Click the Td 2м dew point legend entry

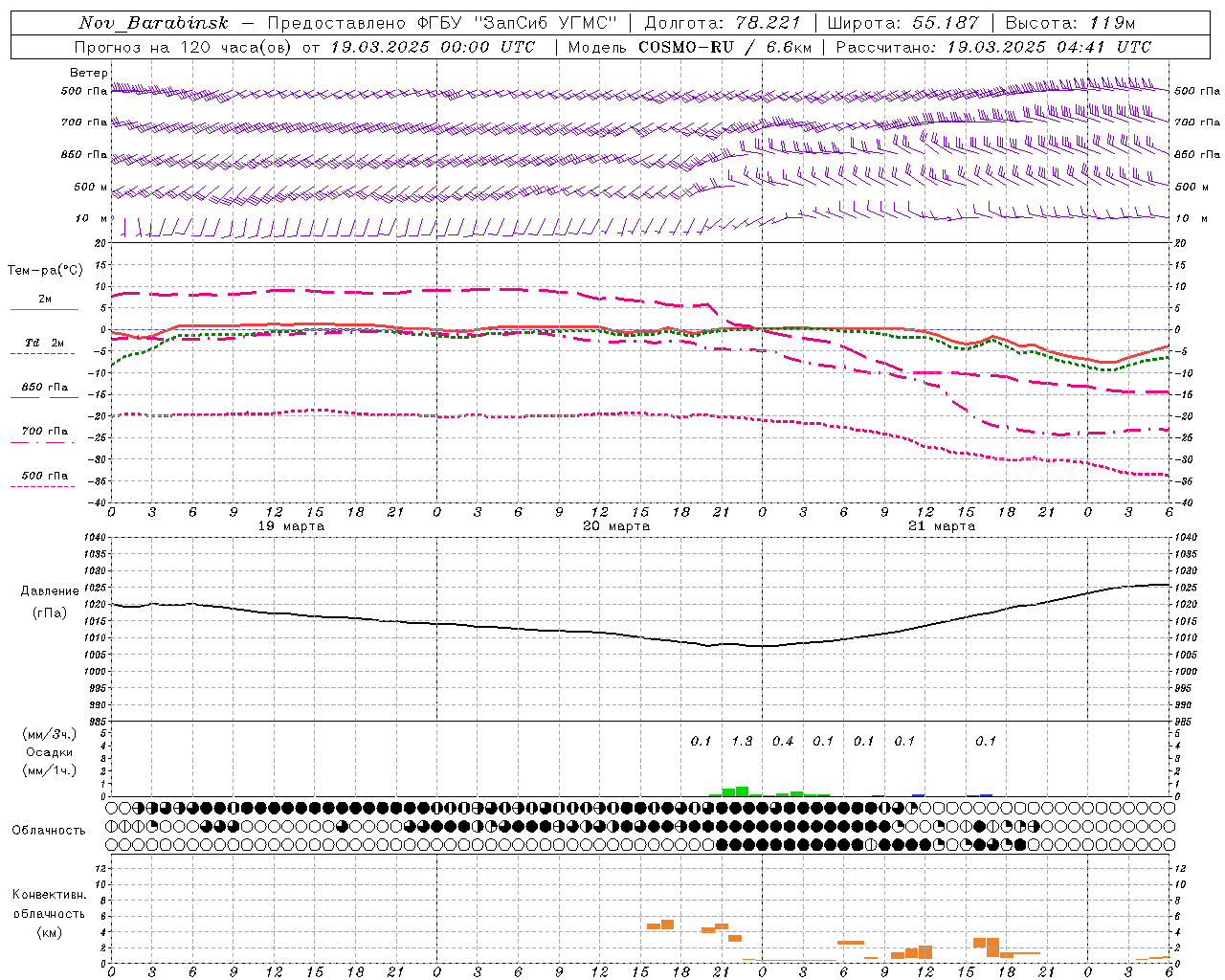tap(45, 343)
